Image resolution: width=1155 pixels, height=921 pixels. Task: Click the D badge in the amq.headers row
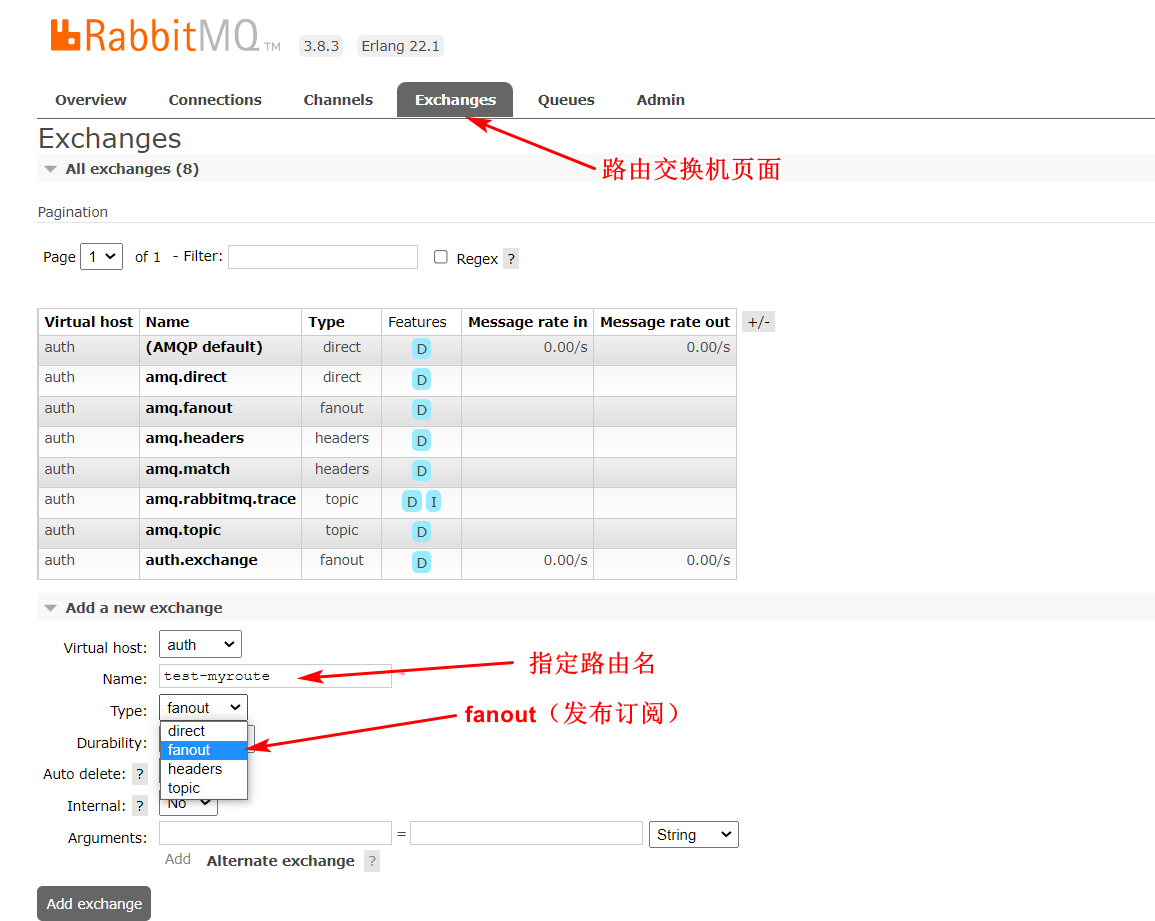pyautogui.click(x=421, y=441)
